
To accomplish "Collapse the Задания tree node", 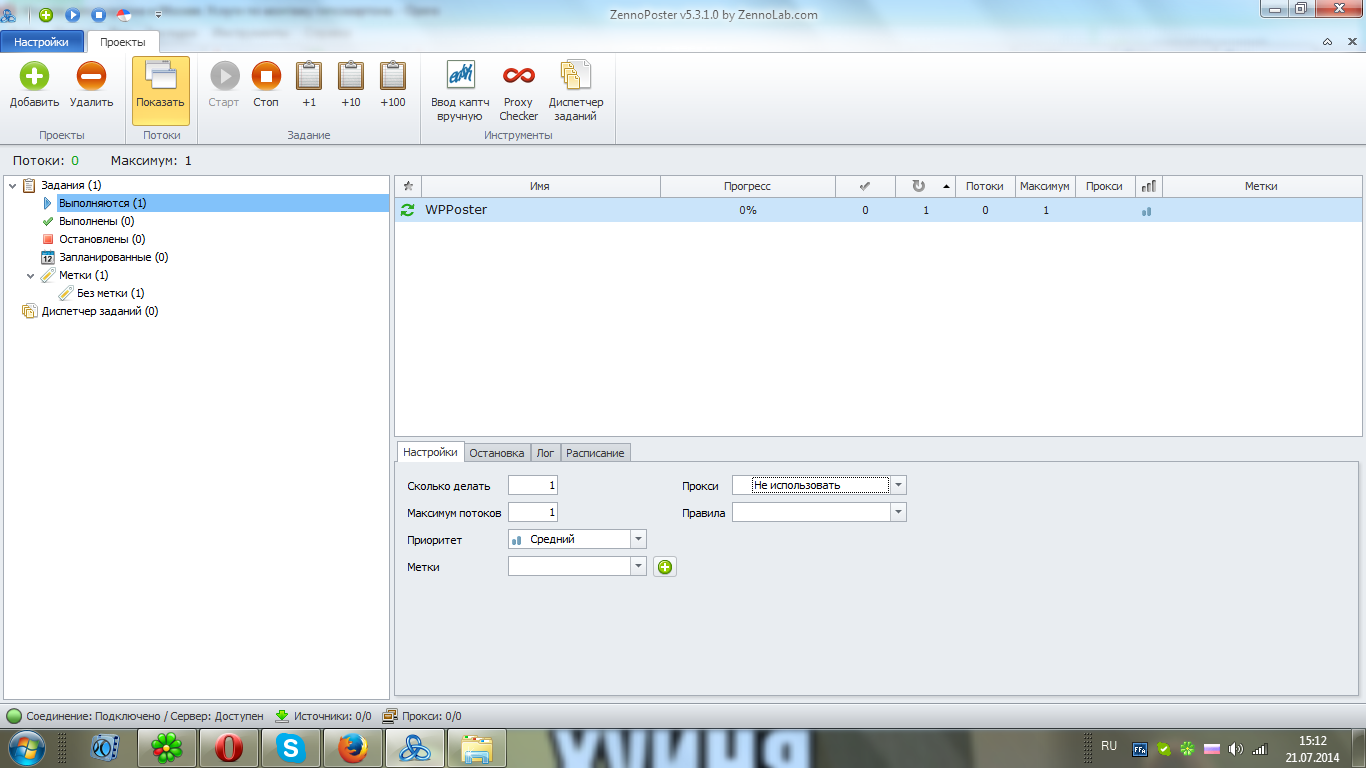I will tap(12, 185).
